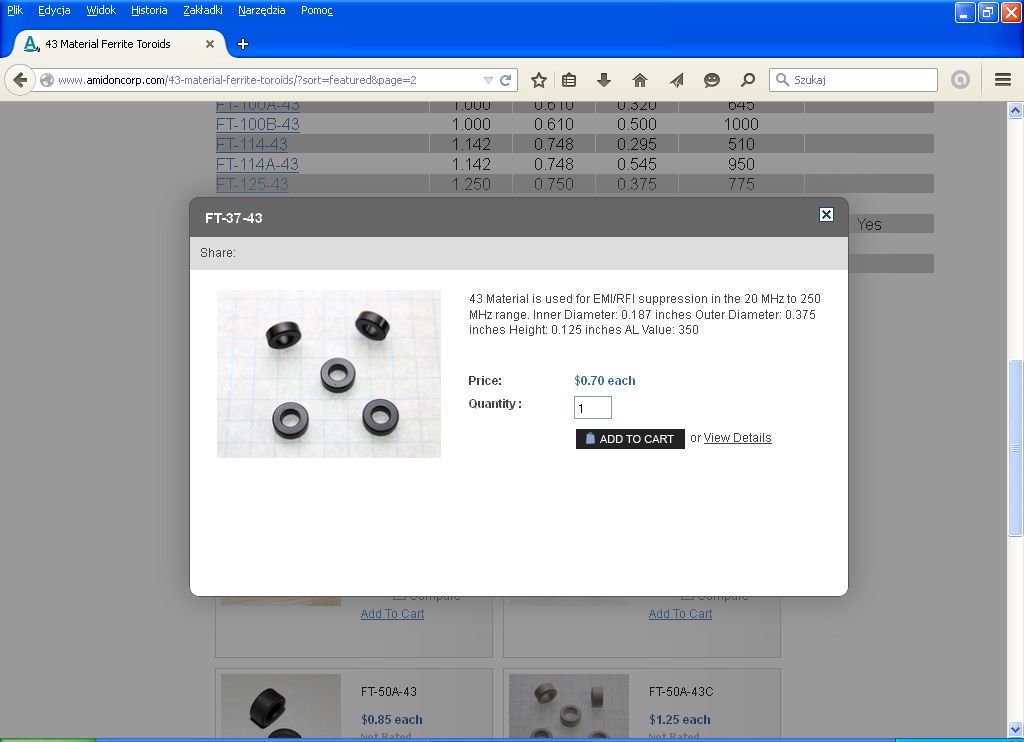Open a new tab with plus button
The height and width of the screenshot is (742, 1024).
pyautogui.click(x=243, y=44)
